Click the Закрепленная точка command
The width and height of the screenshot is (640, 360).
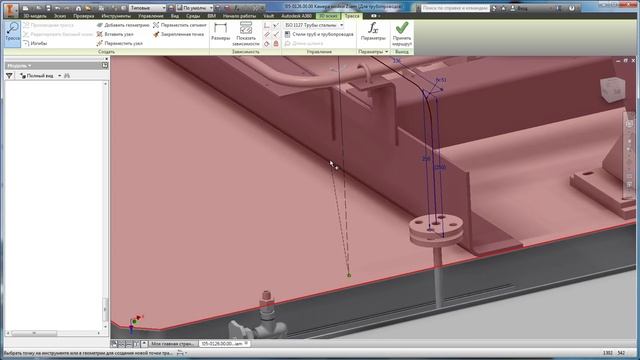coord(178,34)
